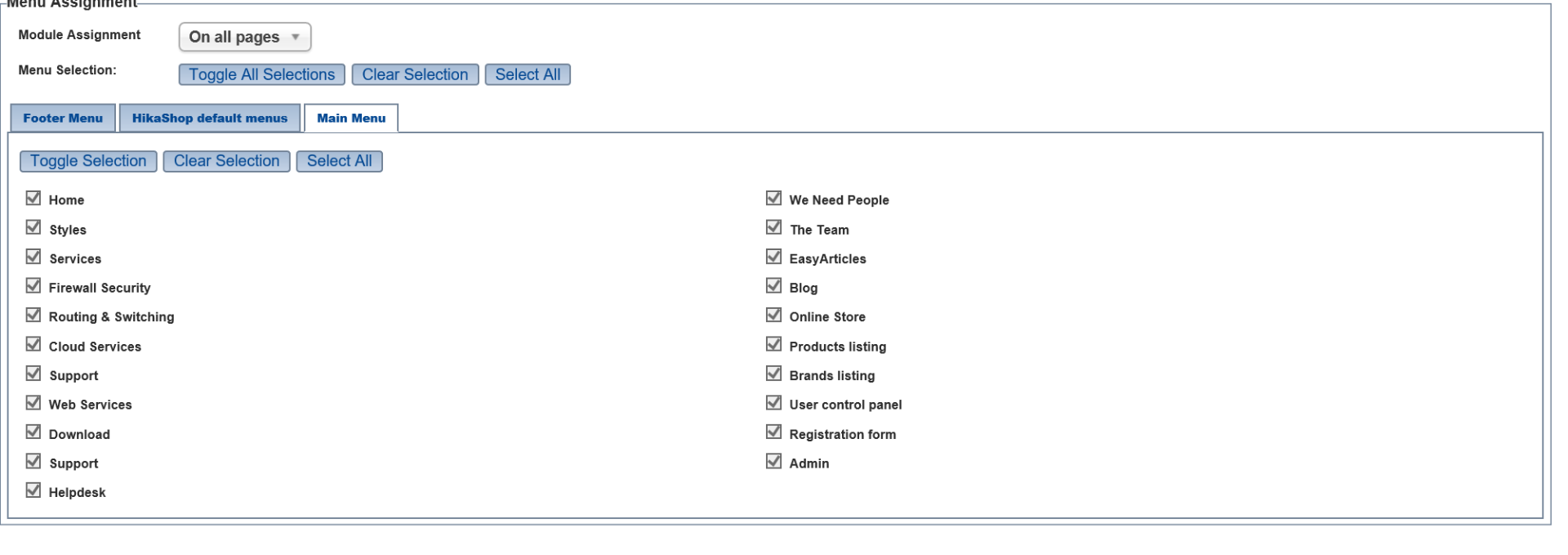Open the HikaShop default menus tab
This screenshot has height=555, width=1568.
[210, 118]
